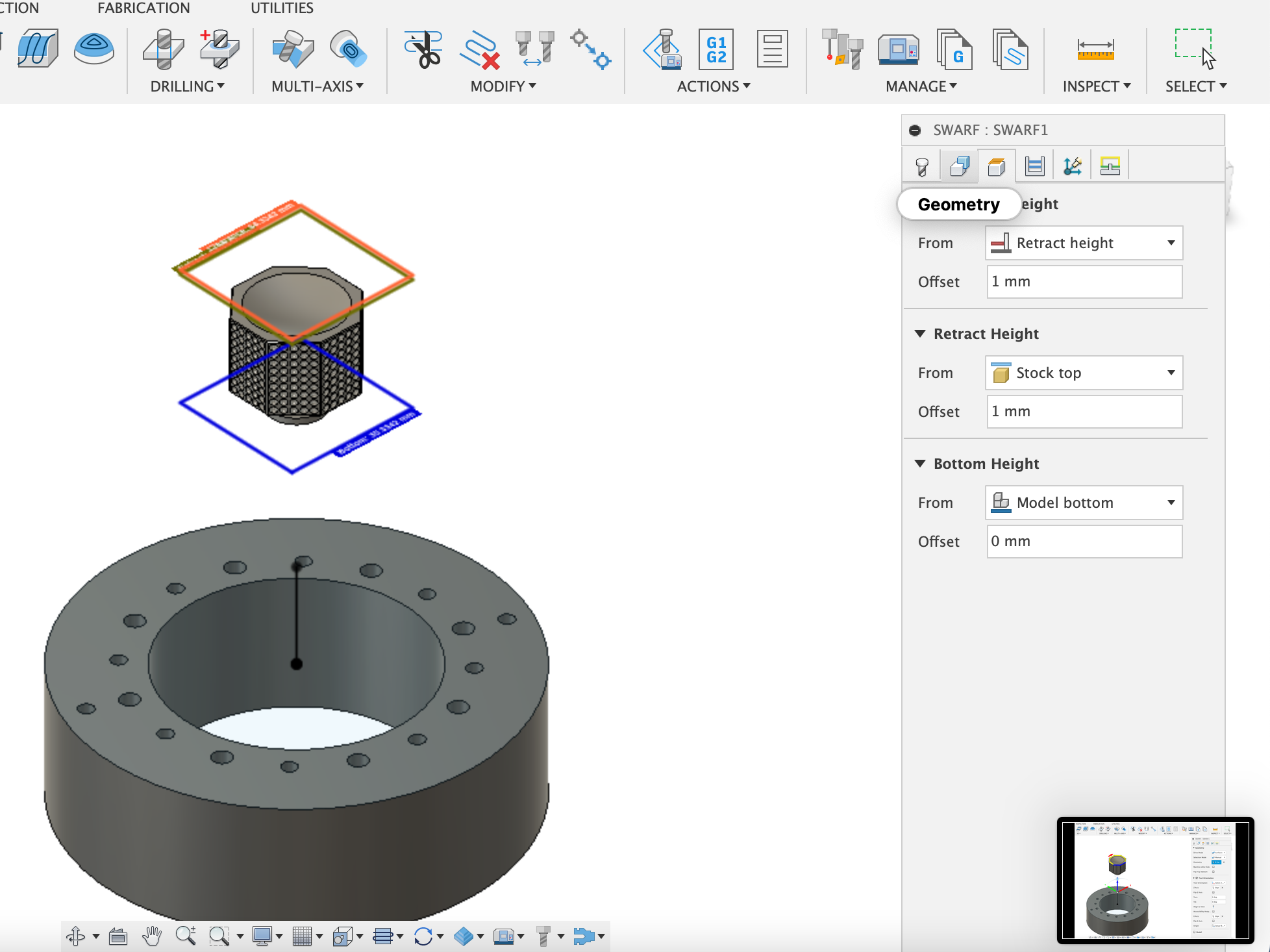1270x952 pixels.
Task: Open the Multi-Axis settings tab
Action: point(1071,165)
